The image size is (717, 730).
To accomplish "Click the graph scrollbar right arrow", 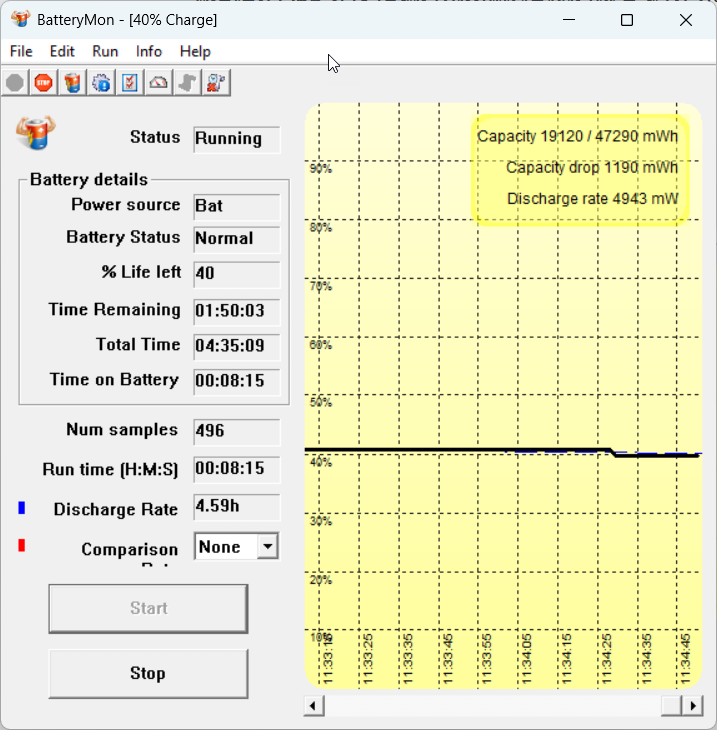I will pyautogui.click(x=692, y=706).
